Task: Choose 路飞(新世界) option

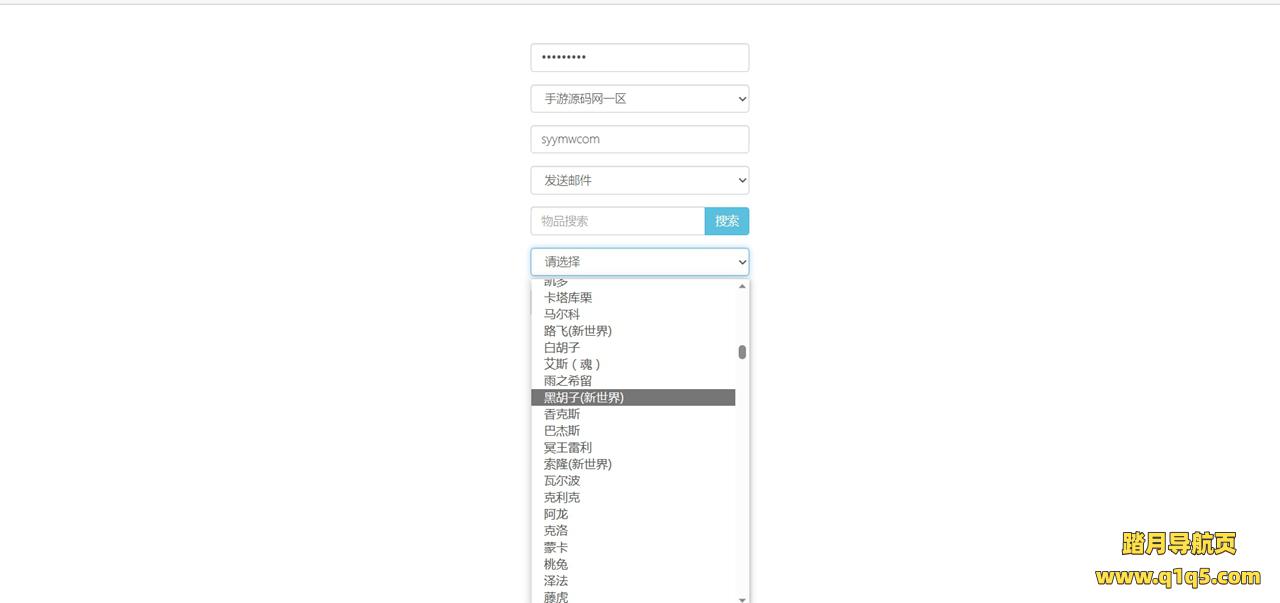Action: pos(578,331)
